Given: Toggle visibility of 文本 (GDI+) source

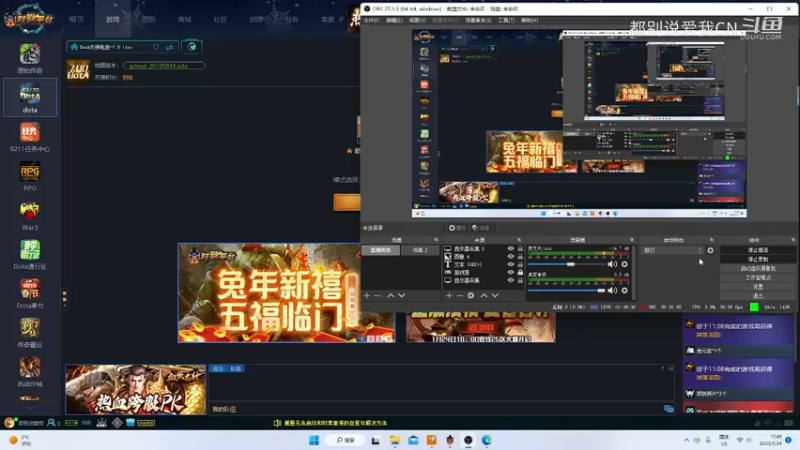Looking at the screenshot, I should pyautogui.click(x=511, y=264).
